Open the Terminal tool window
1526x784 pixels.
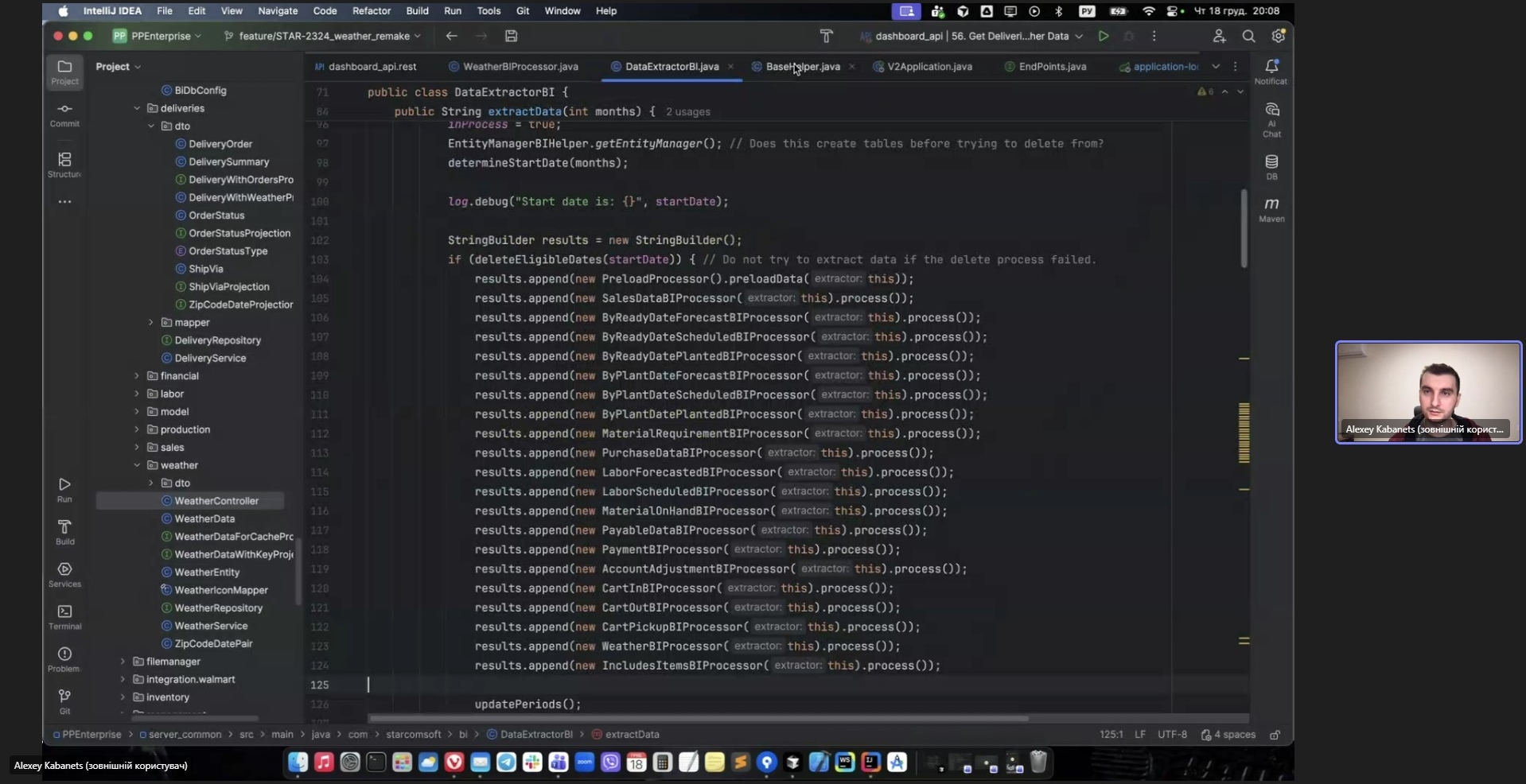[64, 616]
